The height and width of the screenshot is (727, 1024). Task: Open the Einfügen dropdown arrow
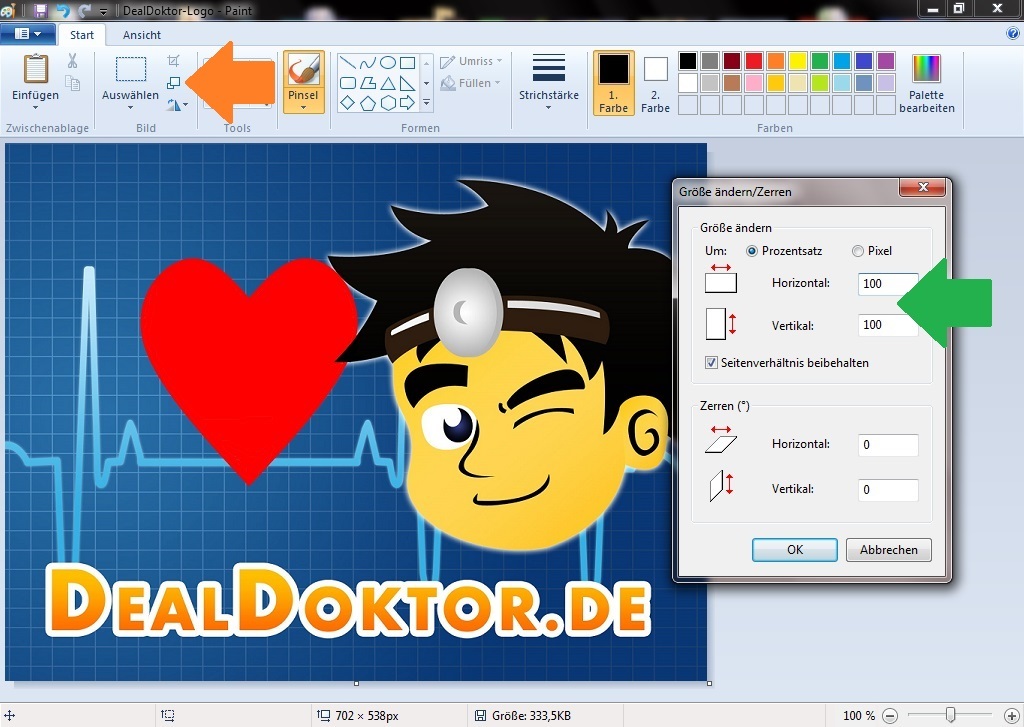(x=35, y=107)
